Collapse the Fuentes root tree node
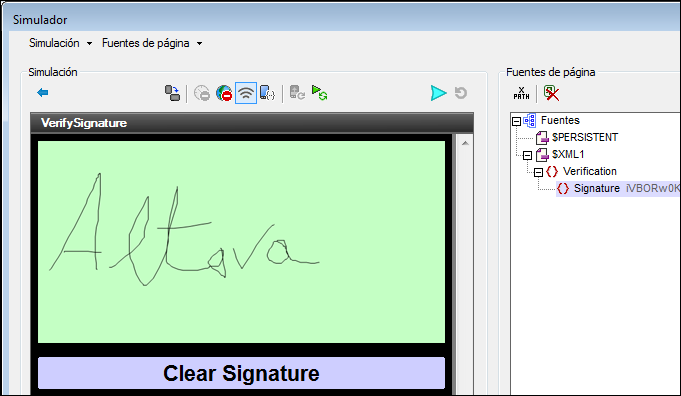Image resolution: width=681 pixels, height=396 pixels. coord(516,121)
